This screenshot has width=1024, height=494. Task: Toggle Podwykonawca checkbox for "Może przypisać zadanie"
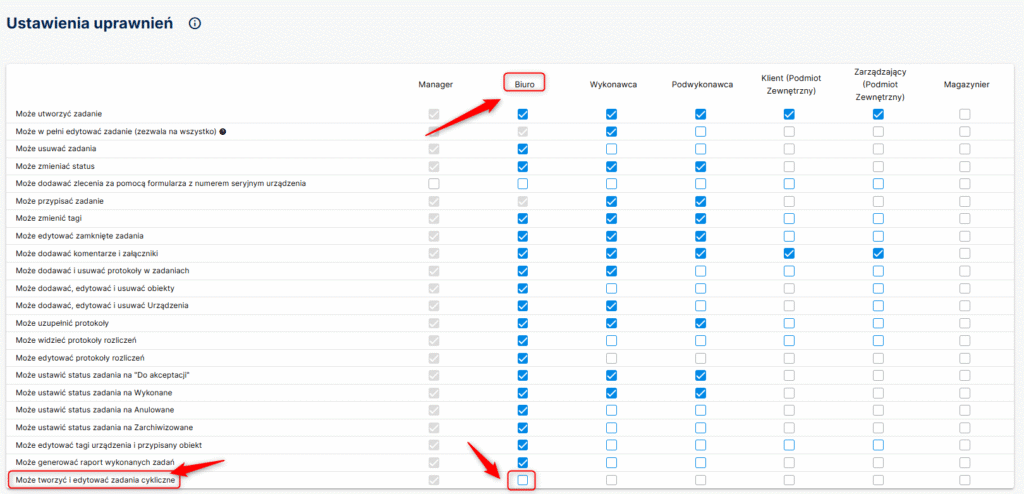[700, 201]
